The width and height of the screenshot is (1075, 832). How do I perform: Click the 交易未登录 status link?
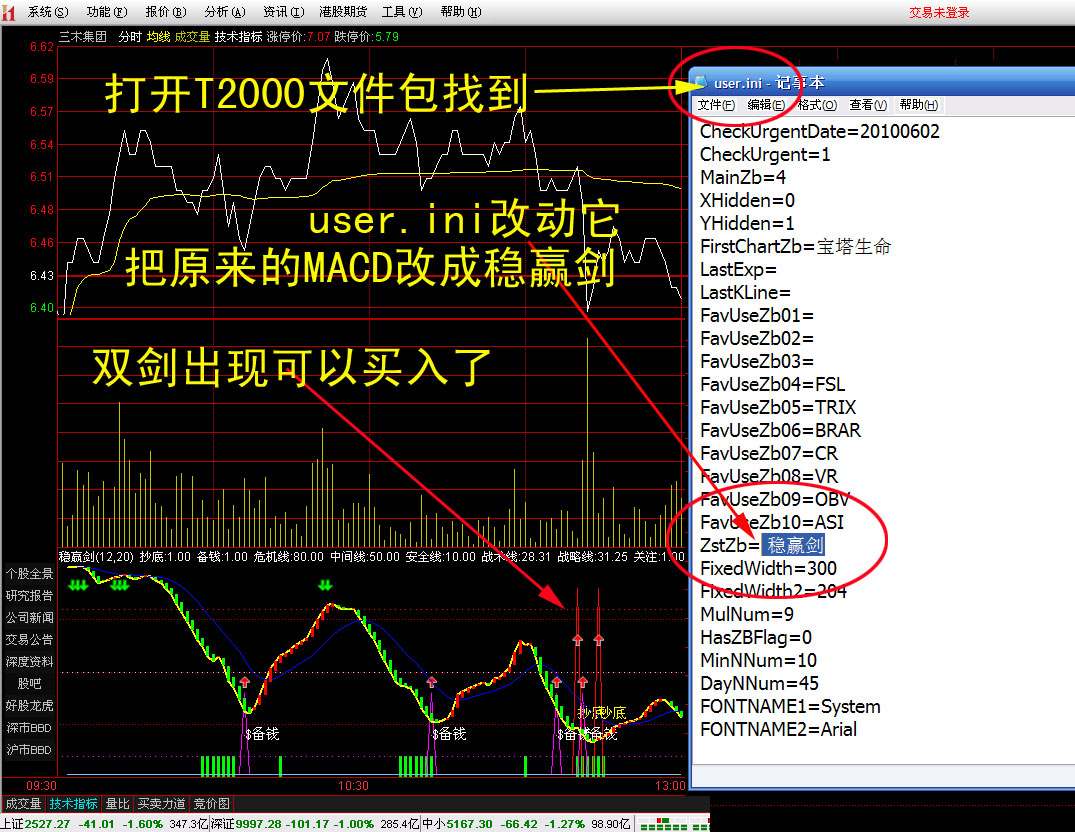(x=939, y=12)
